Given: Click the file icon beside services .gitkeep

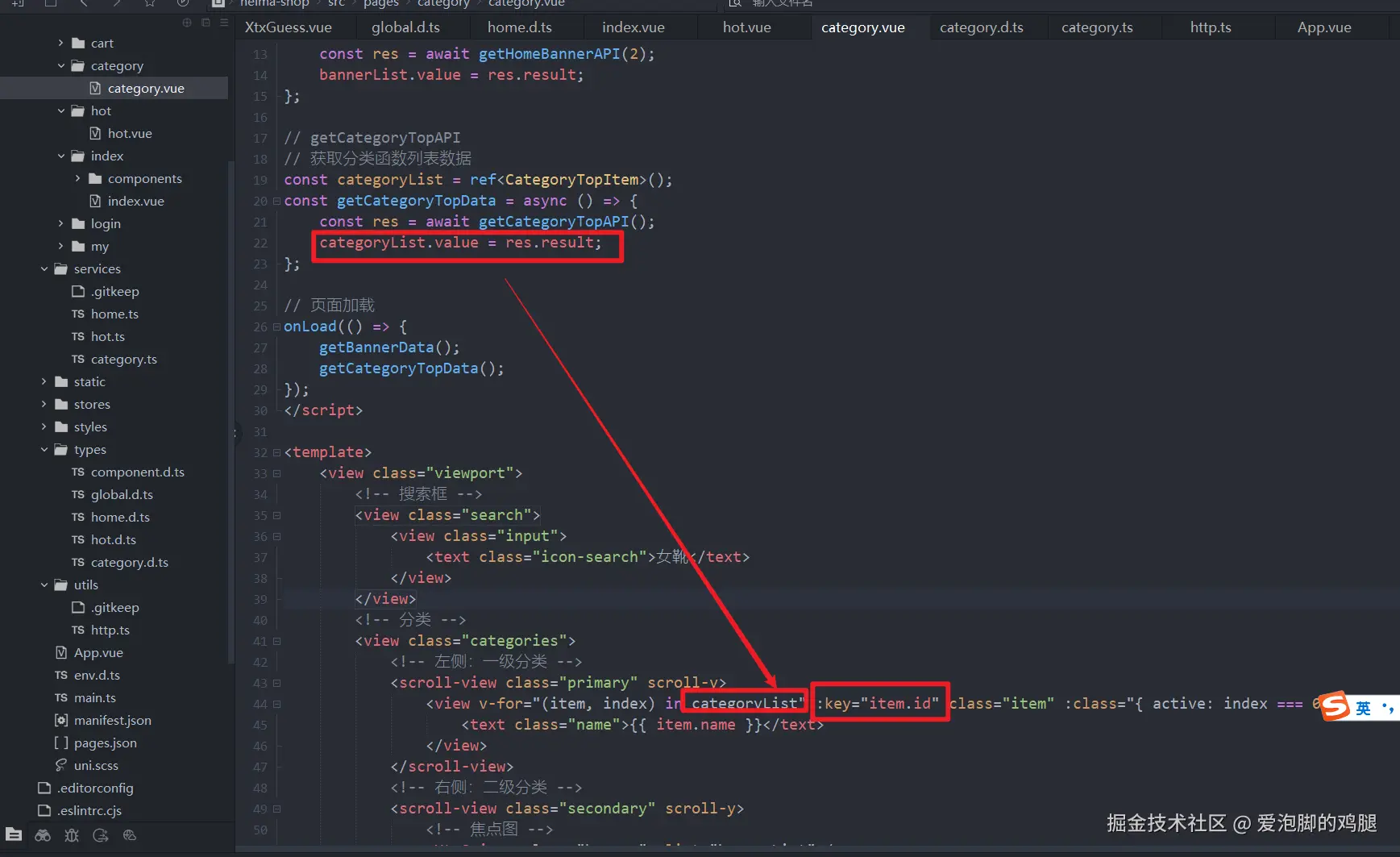Looking at the screenshot, I should coord(78,291).
